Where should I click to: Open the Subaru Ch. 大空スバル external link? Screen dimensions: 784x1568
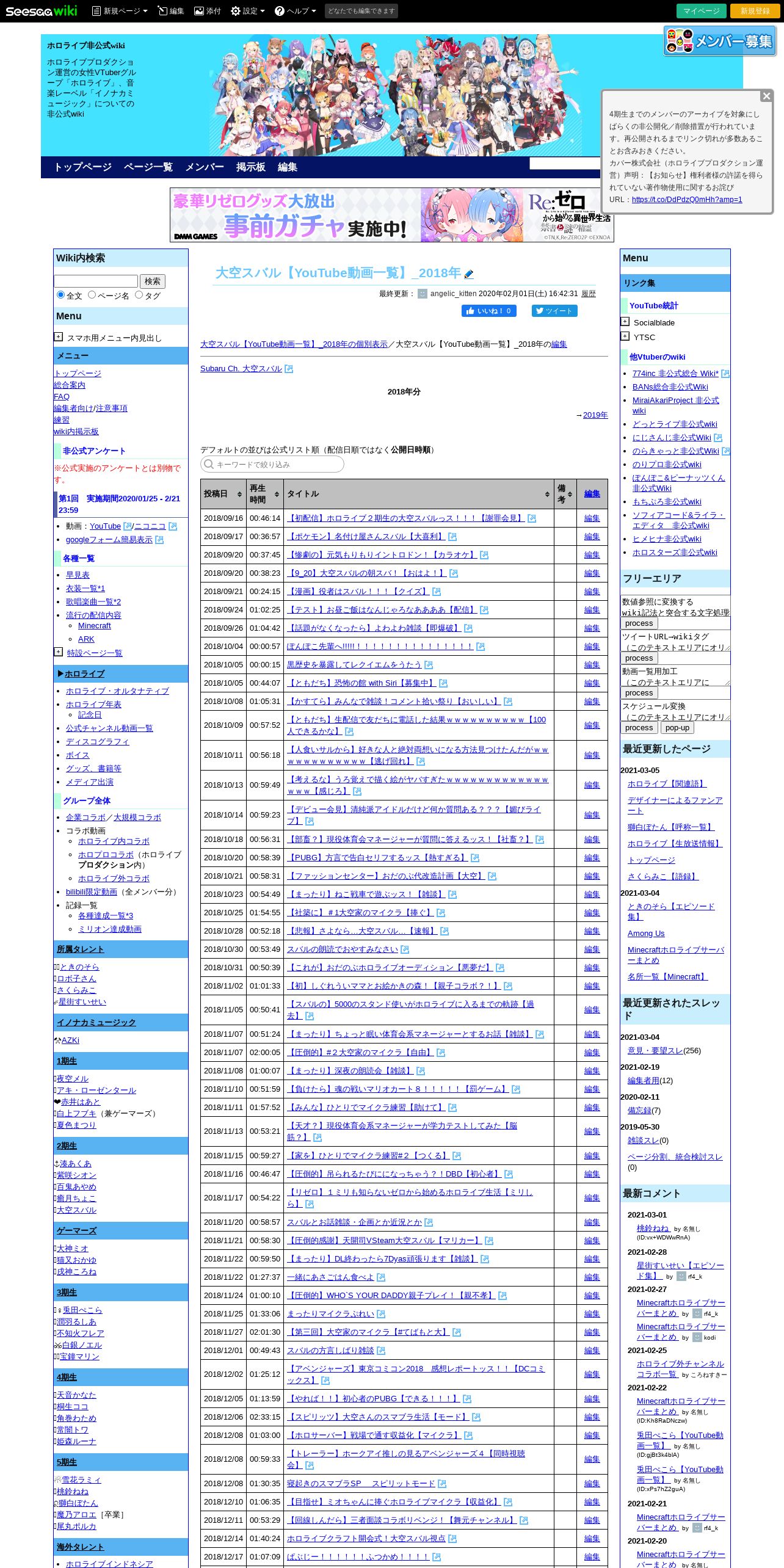[241, 369]
